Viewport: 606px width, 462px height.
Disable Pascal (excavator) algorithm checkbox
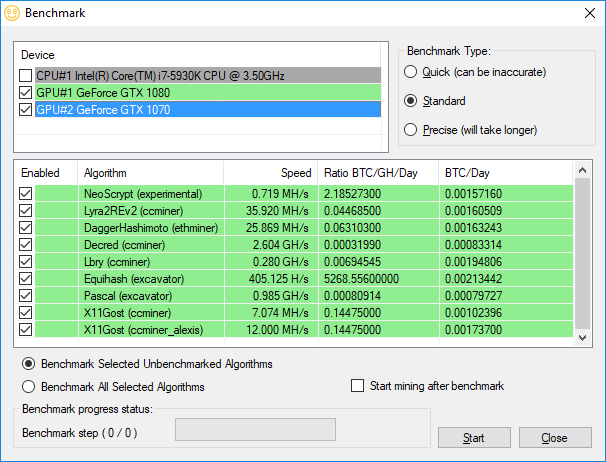(26, 295)
